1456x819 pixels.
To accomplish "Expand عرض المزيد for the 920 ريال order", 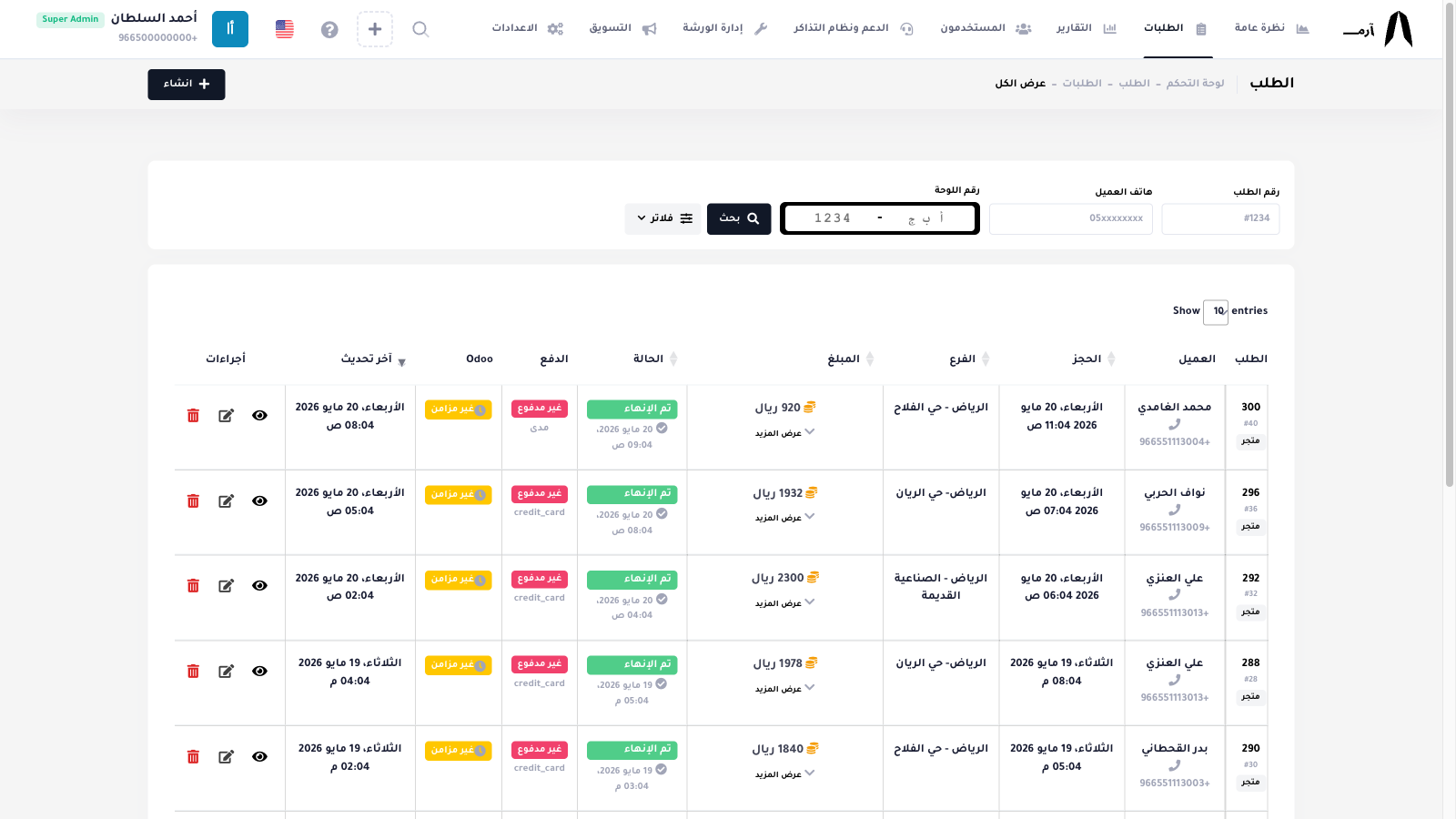I will 784,433.
